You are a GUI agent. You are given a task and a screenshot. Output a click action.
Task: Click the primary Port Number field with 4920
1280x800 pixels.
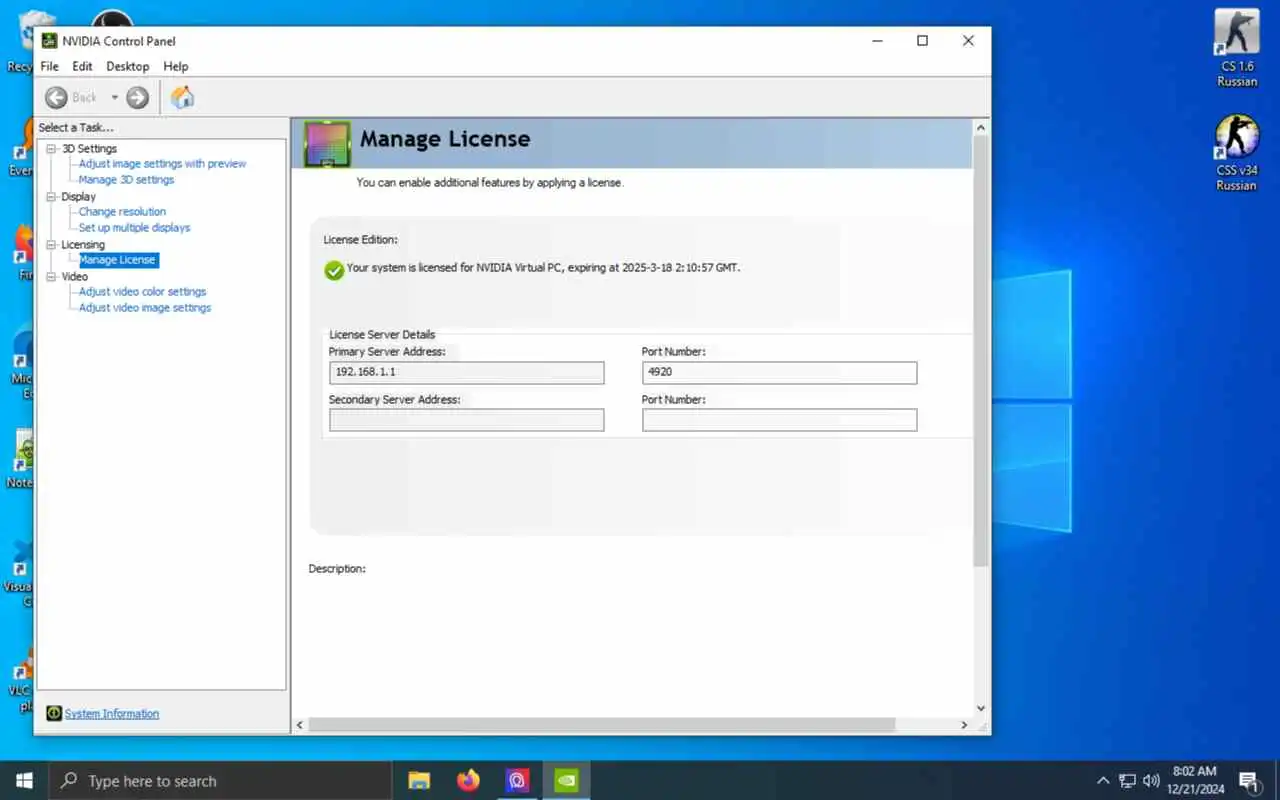click(779, 373)
